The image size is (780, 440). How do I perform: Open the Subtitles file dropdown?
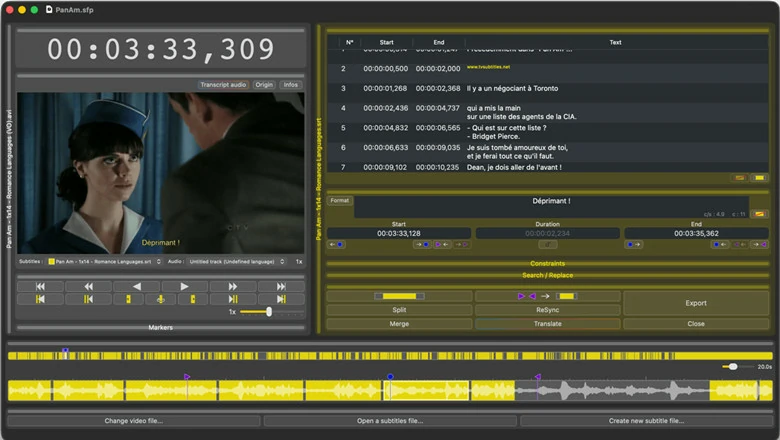[x=105, y=262]
